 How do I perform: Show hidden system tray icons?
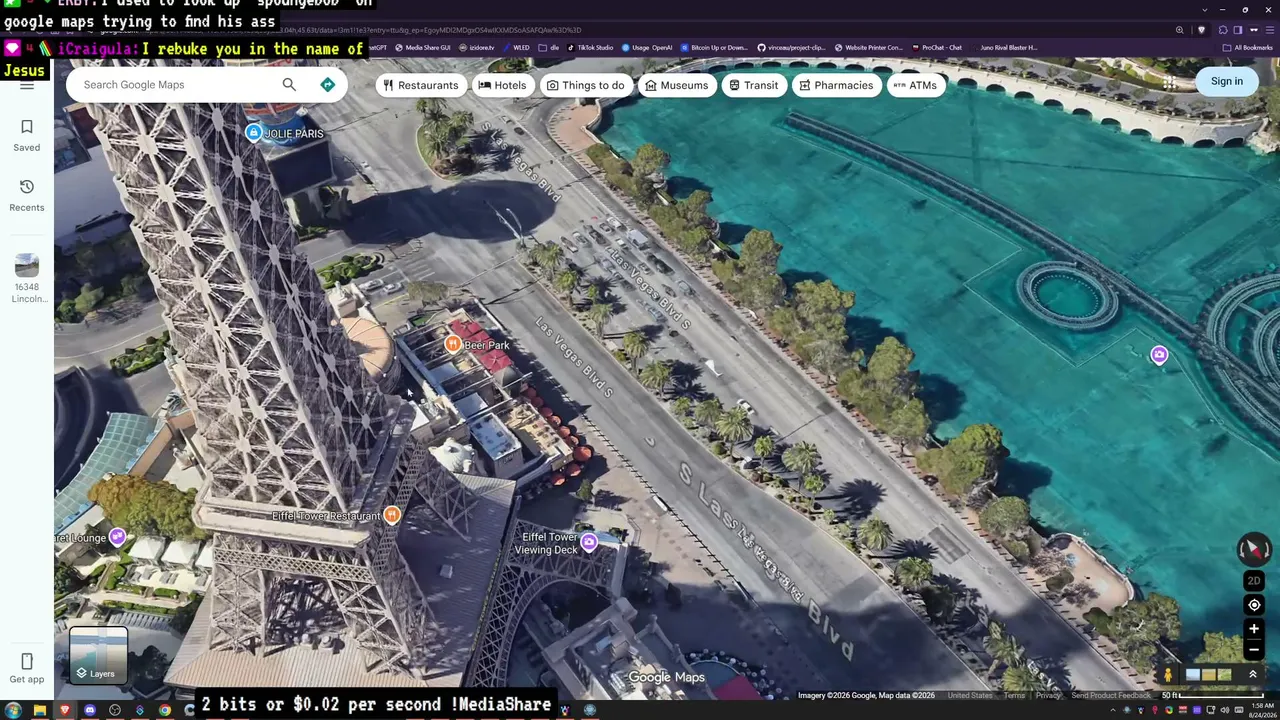click(x=1112, y=710)
